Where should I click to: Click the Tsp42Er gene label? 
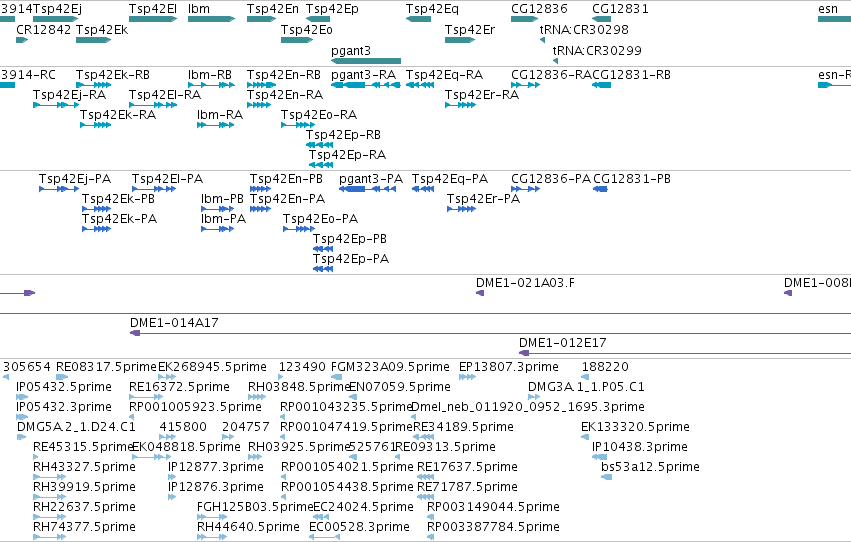tap(469, 29)
